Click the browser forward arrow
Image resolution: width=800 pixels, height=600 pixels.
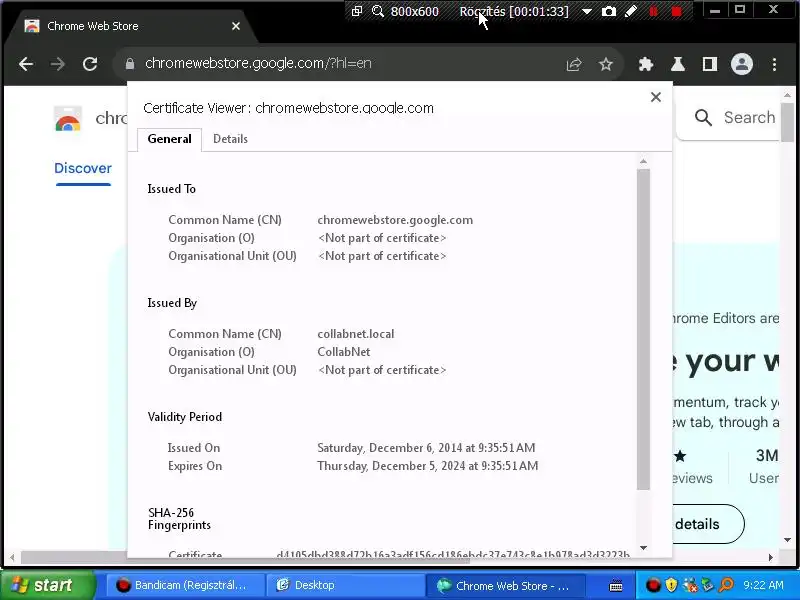(x=58, y=64)
